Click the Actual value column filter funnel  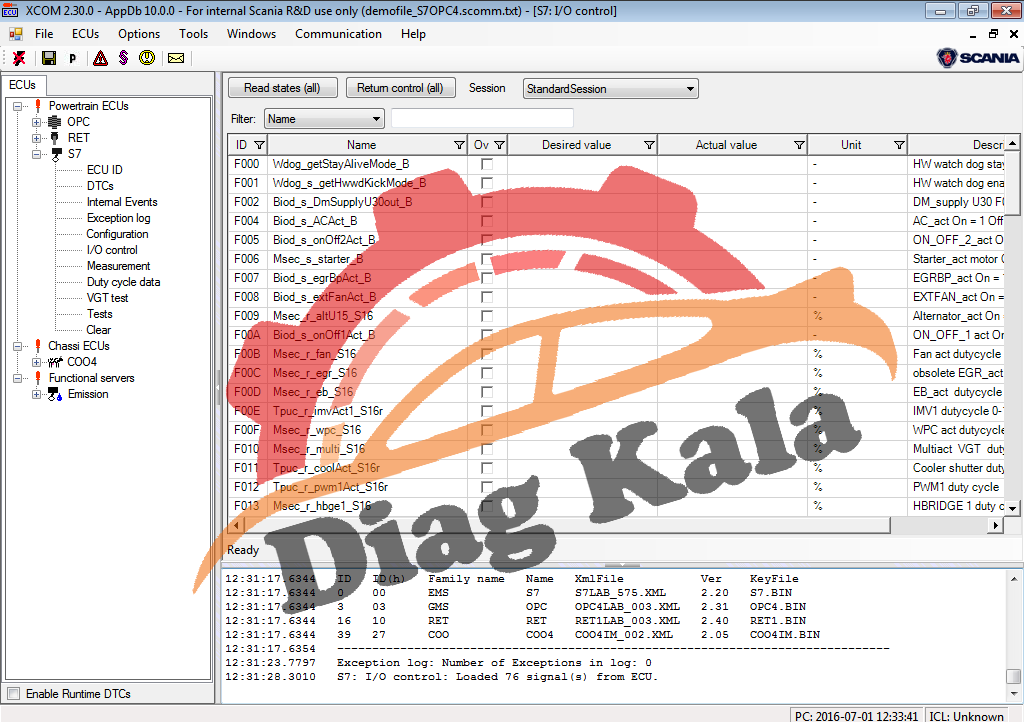[x=799, y=145]
